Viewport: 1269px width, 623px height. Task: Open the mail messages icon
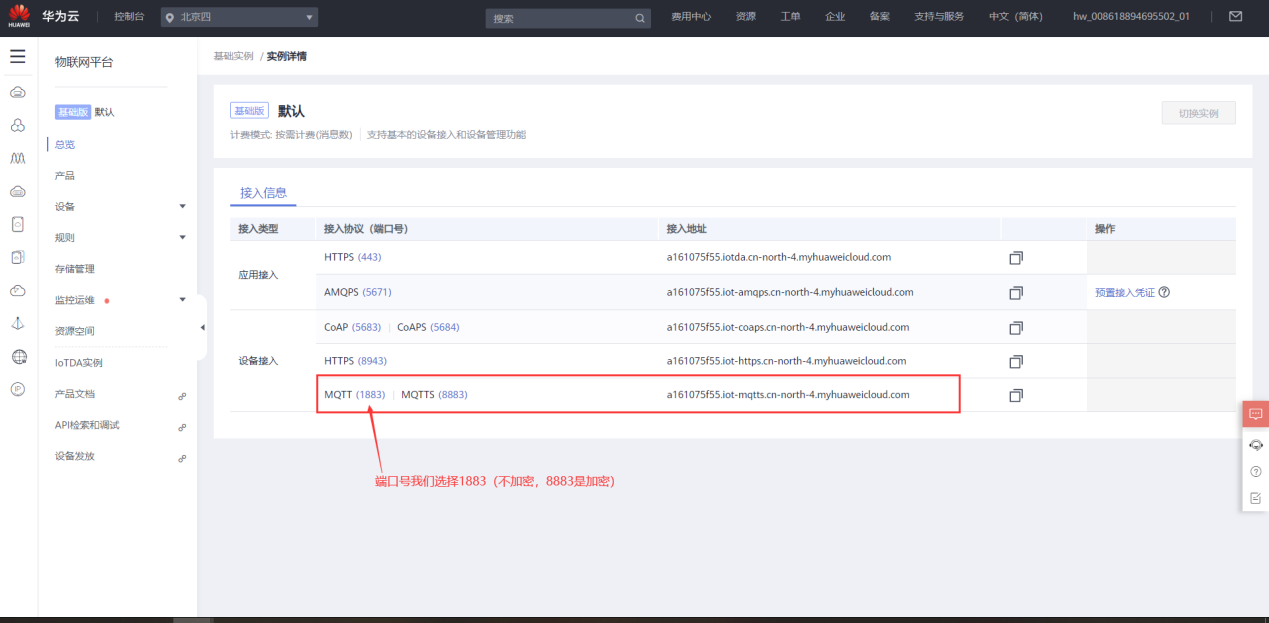click(x=1235, y=16)
